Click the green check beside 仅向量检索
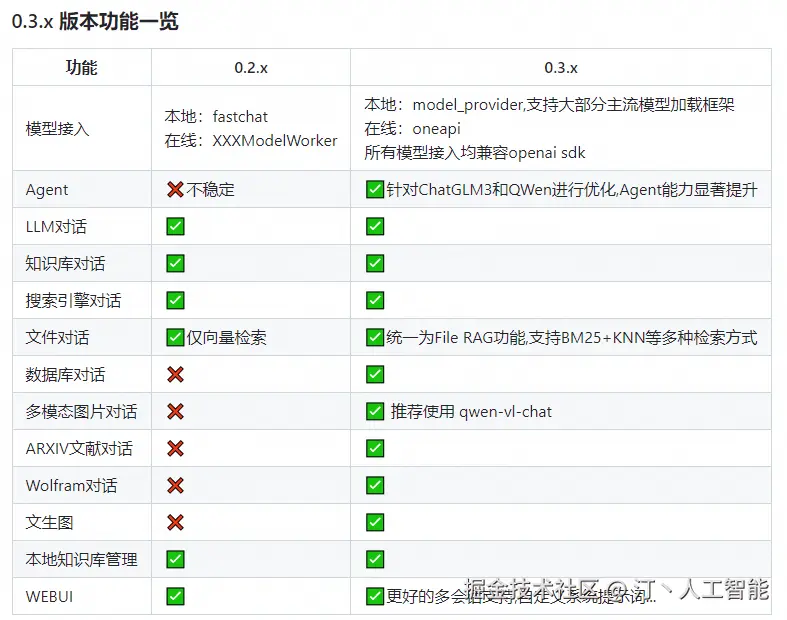 click(x=175, y=337)
